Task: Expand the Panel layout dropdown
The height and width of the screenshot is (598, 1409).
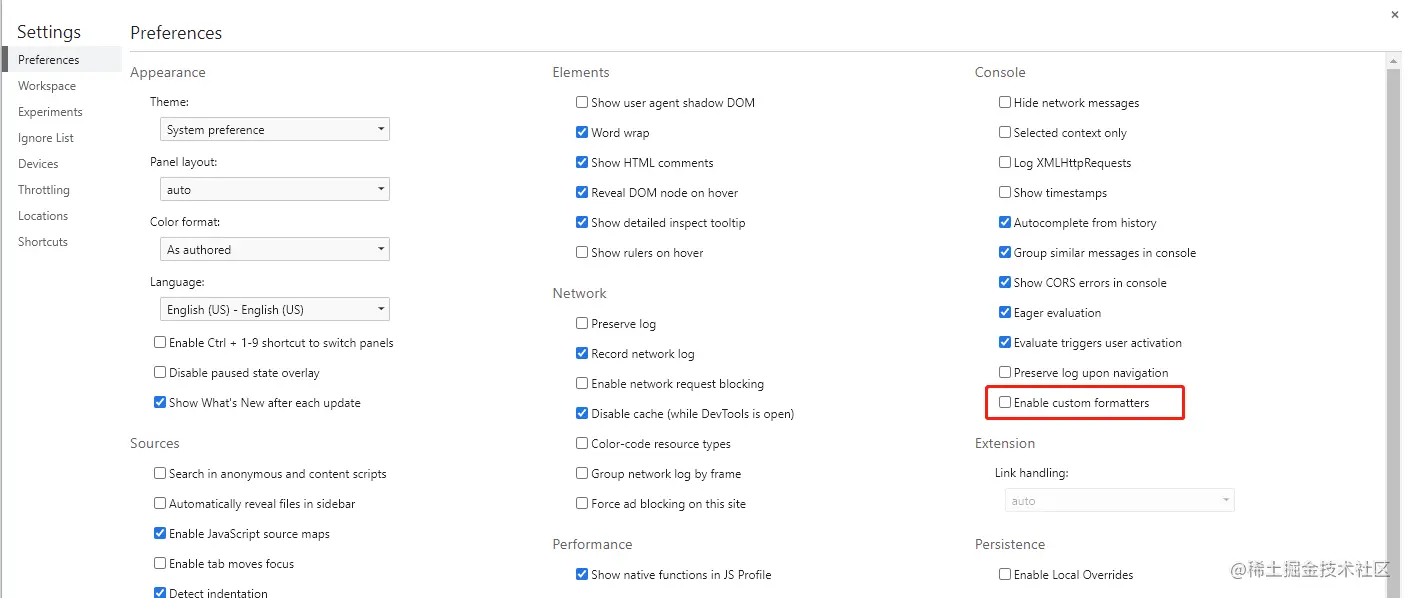Action: [274, 190]
